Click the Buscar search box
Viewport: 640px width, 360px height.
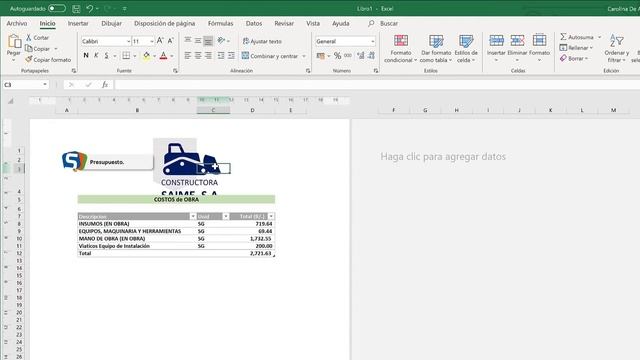pyautogui.click(x=389, y=23)
